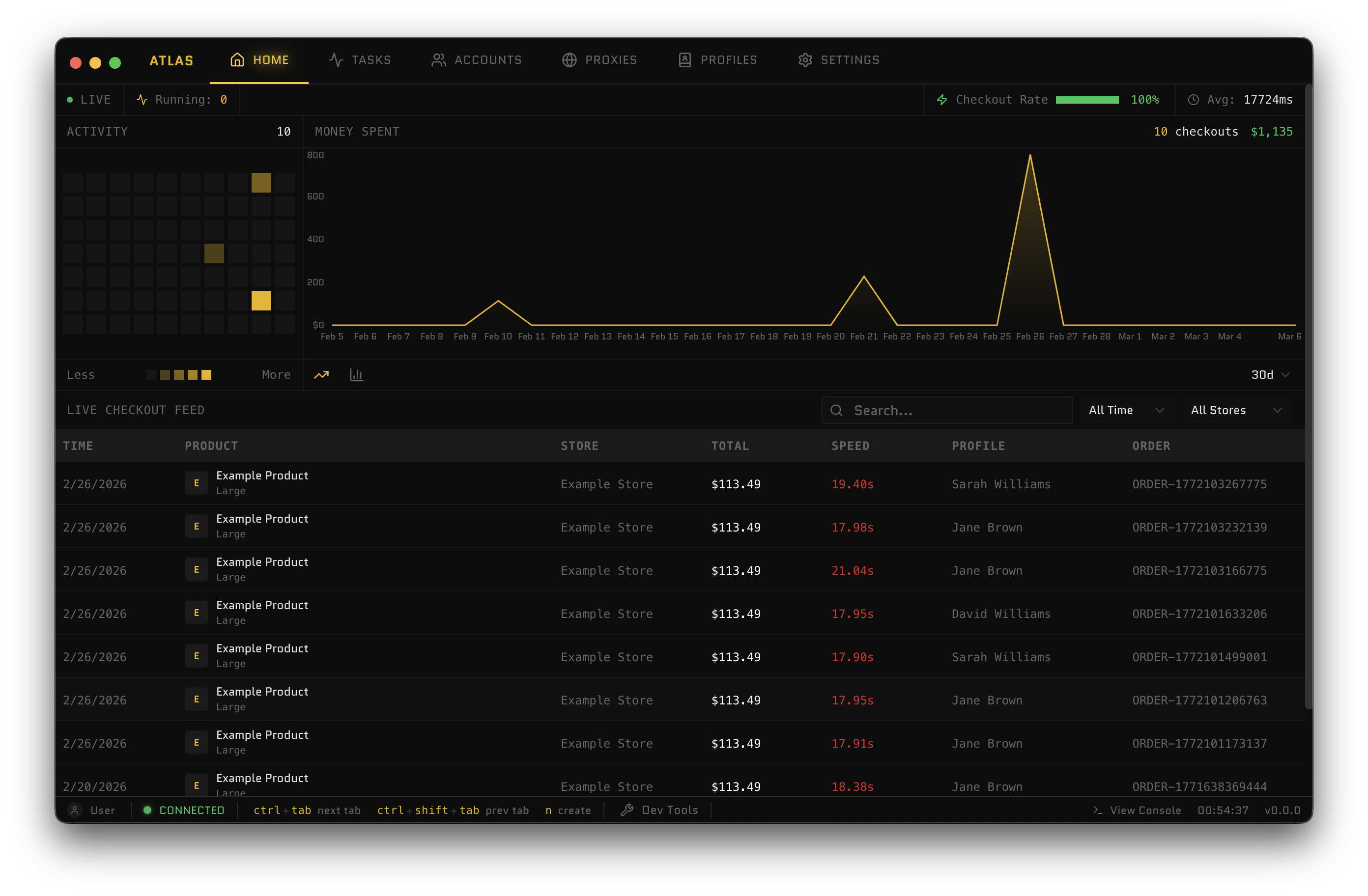Expand the 30d time range dropdown
1368x896 pixels.
click(1270, 375)
